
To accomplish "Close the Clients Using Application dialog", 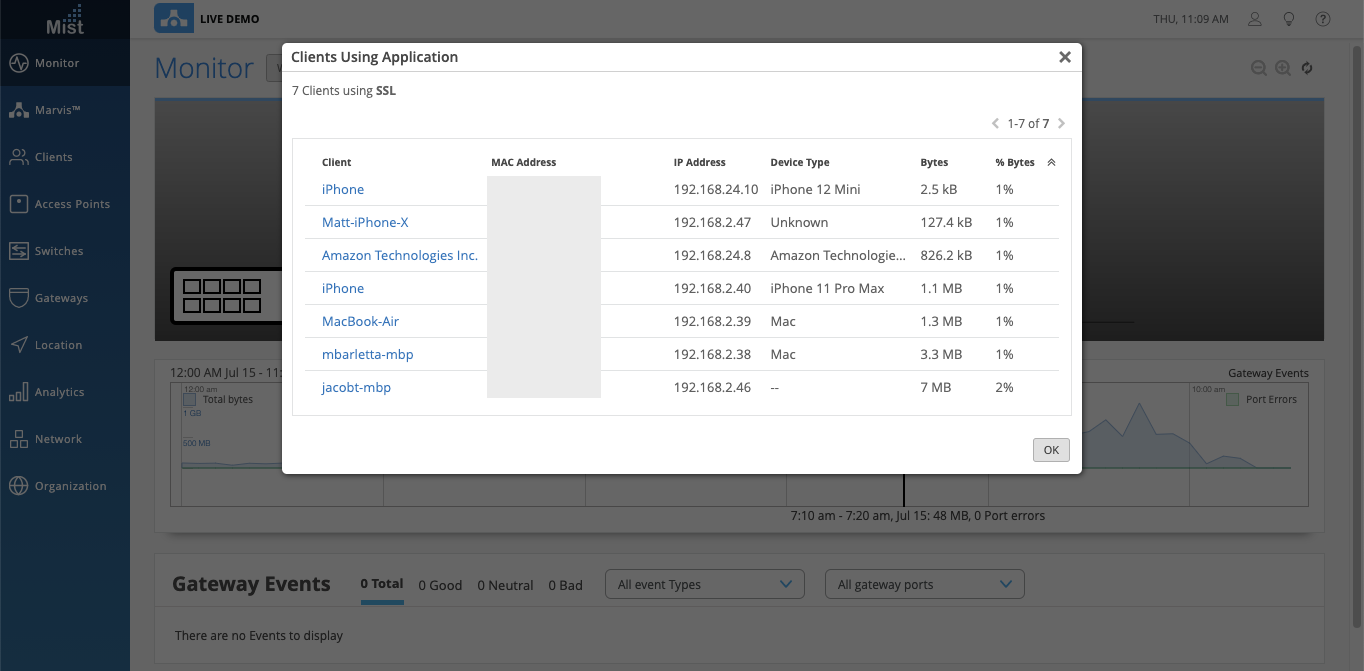I will (1065, 57).
